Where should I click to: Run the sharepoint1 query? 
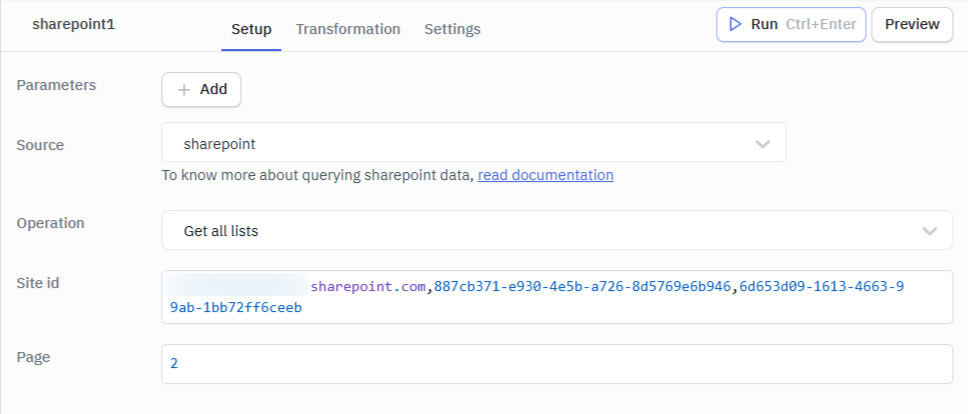pos(791,25)
